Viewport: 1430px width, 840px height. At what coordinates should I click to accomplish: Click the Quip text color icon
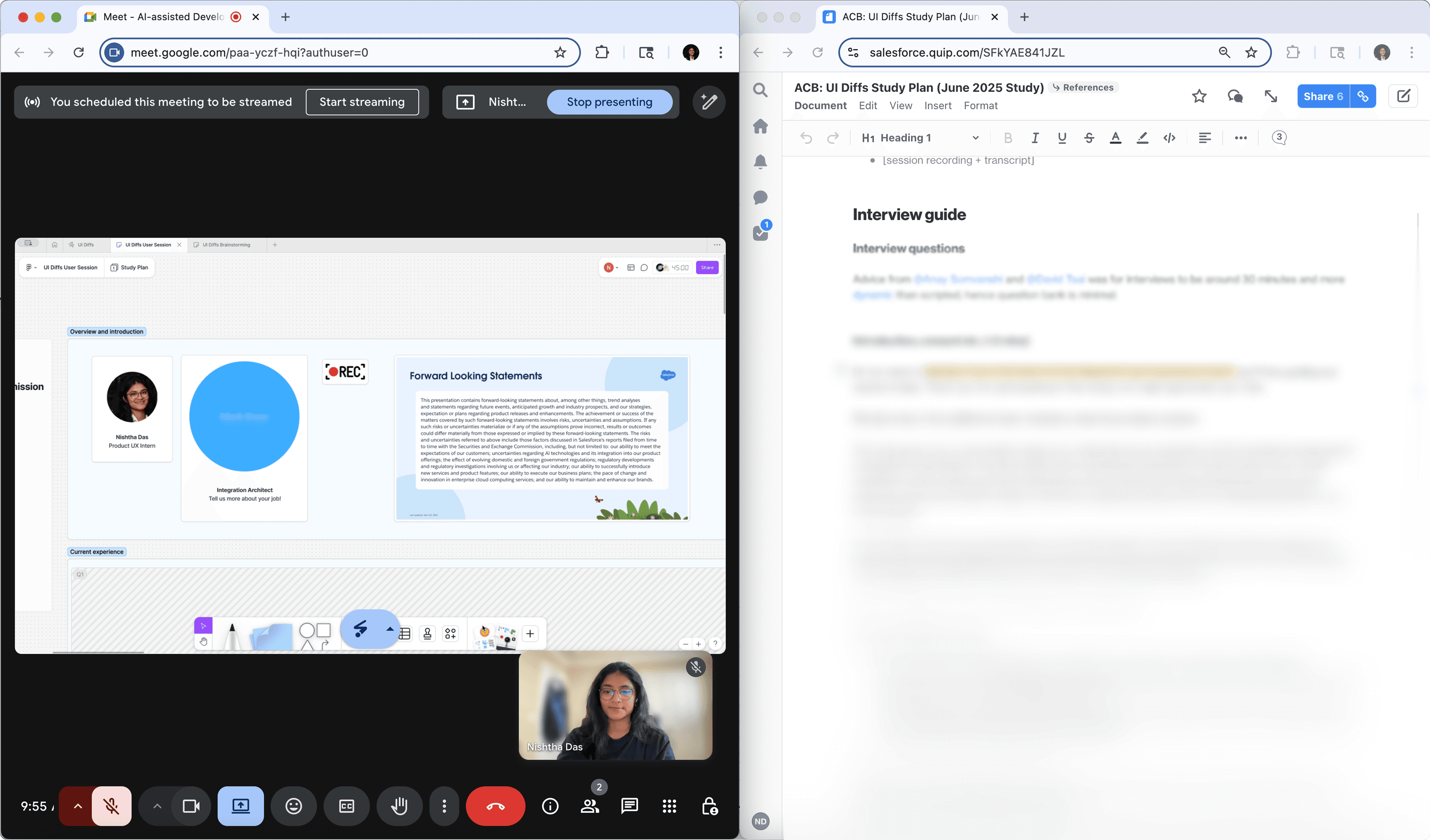1115,138
